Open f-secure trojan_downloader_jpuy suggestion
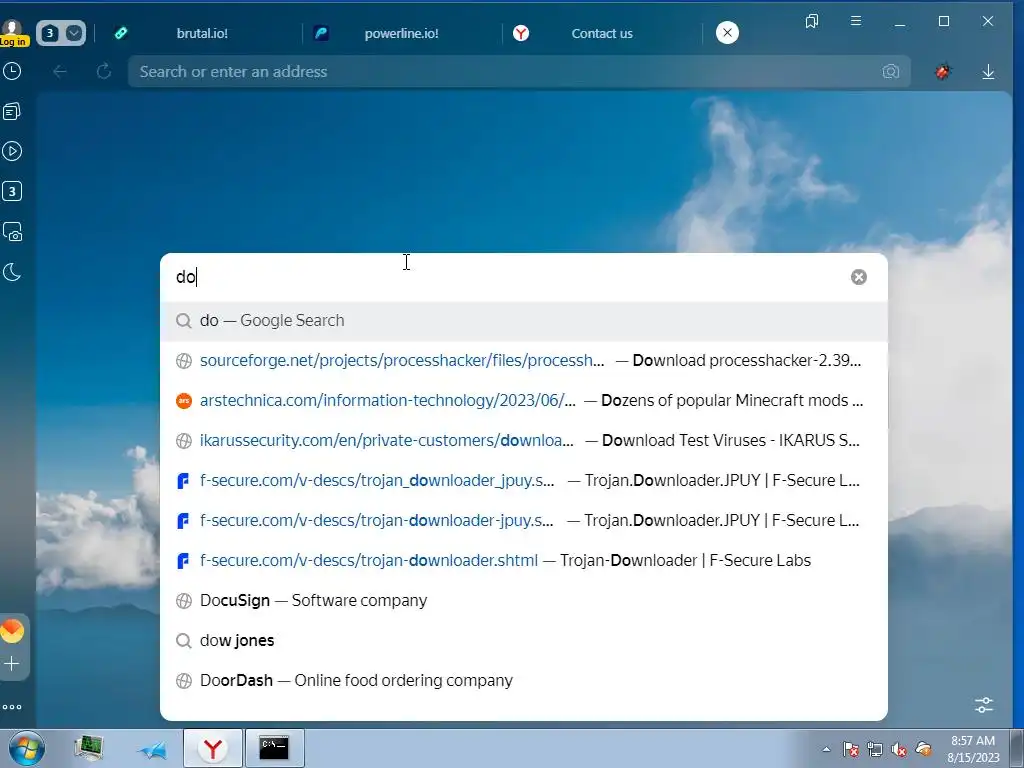 [524, 481]
